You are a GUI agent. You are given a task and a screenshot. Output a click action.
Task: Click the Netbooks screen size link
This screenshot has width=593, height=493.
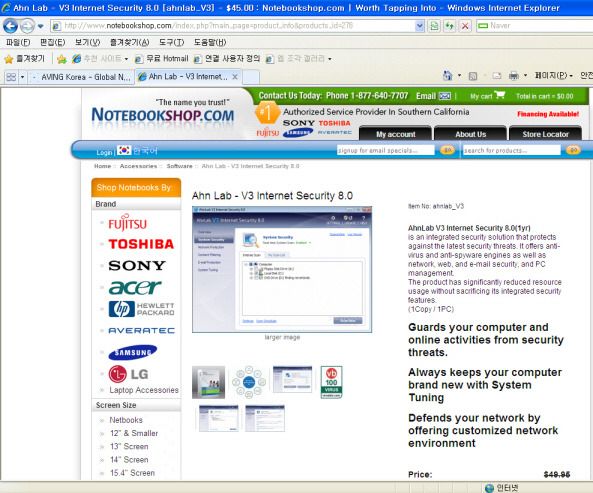[x=126, y=420]
